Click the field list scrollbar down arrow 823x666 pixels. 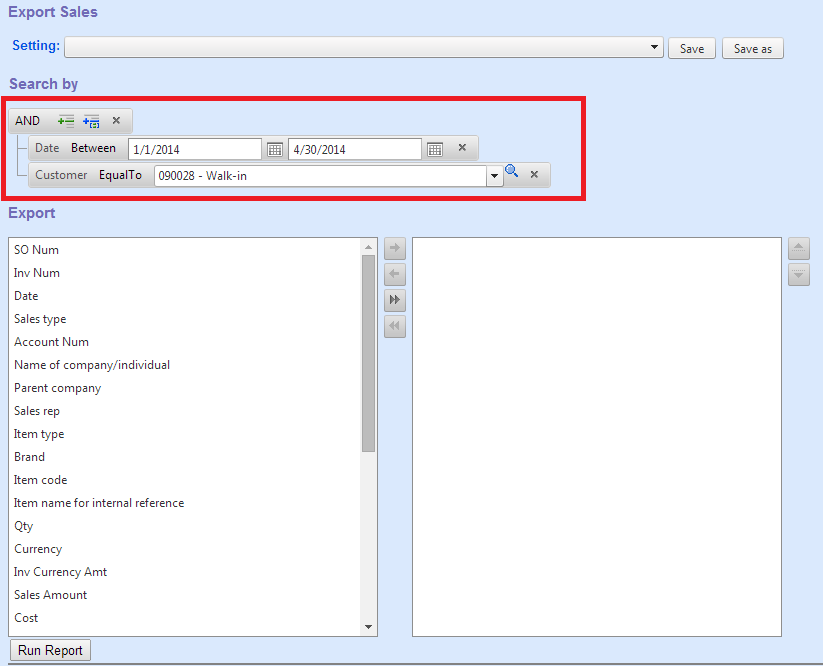tap(368, 627)
